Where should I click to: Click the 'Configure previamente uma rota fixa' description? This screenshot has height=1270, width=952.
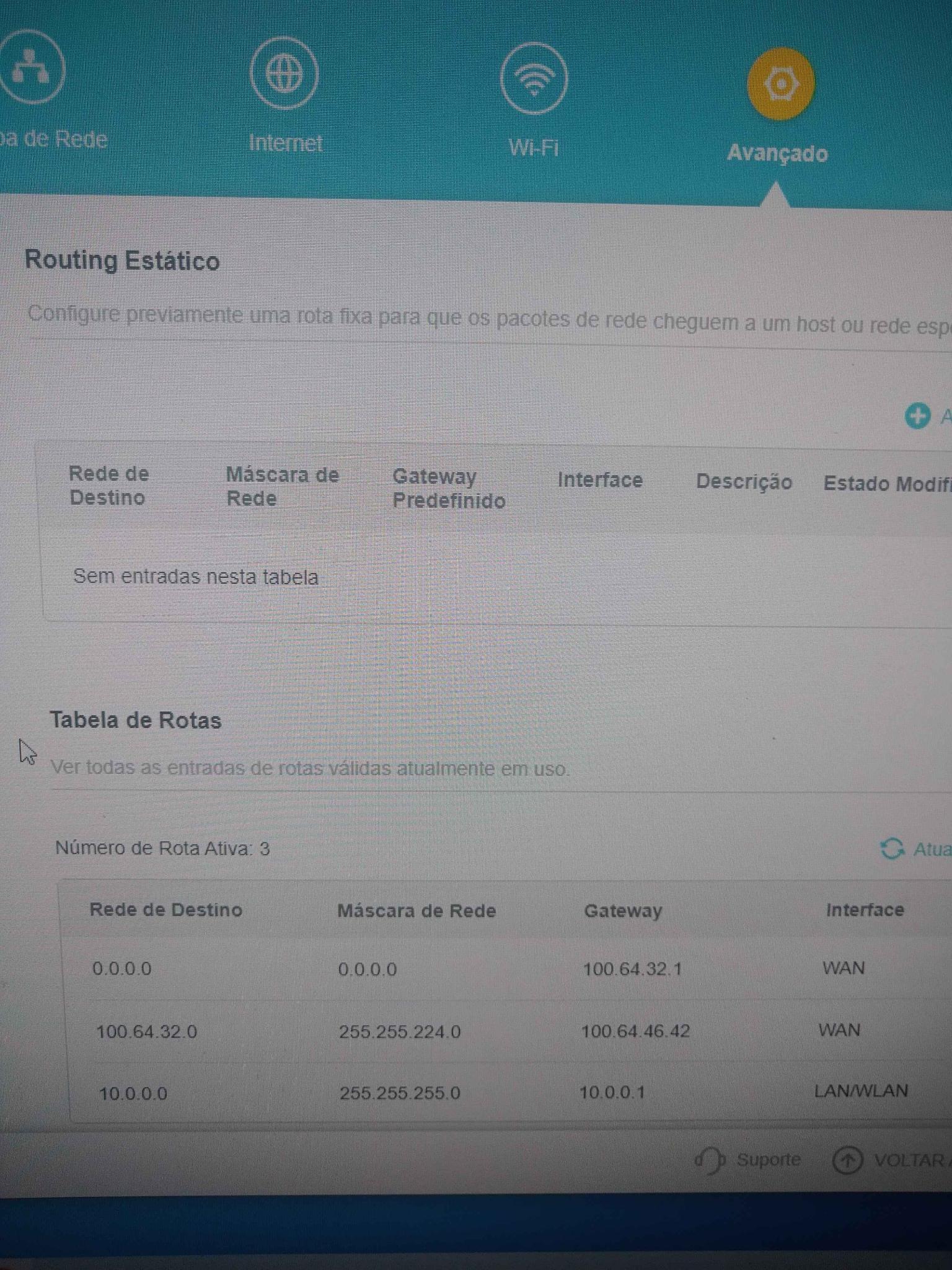[x=490, y=320]
